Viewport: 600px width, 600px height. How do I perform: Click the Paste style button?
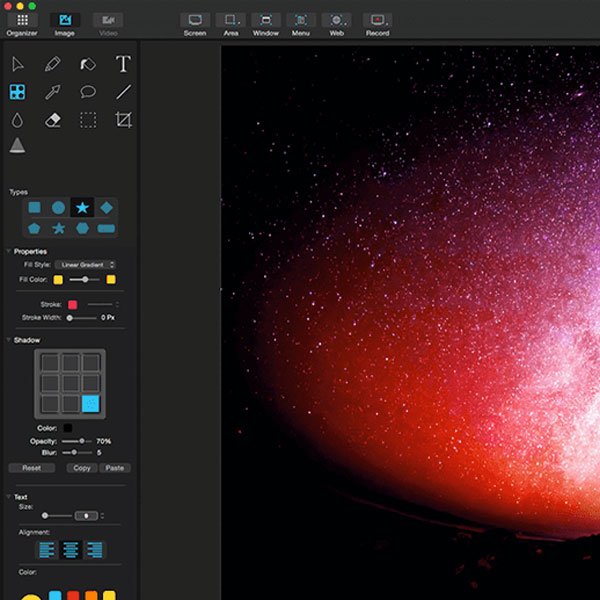pos(114,468)
